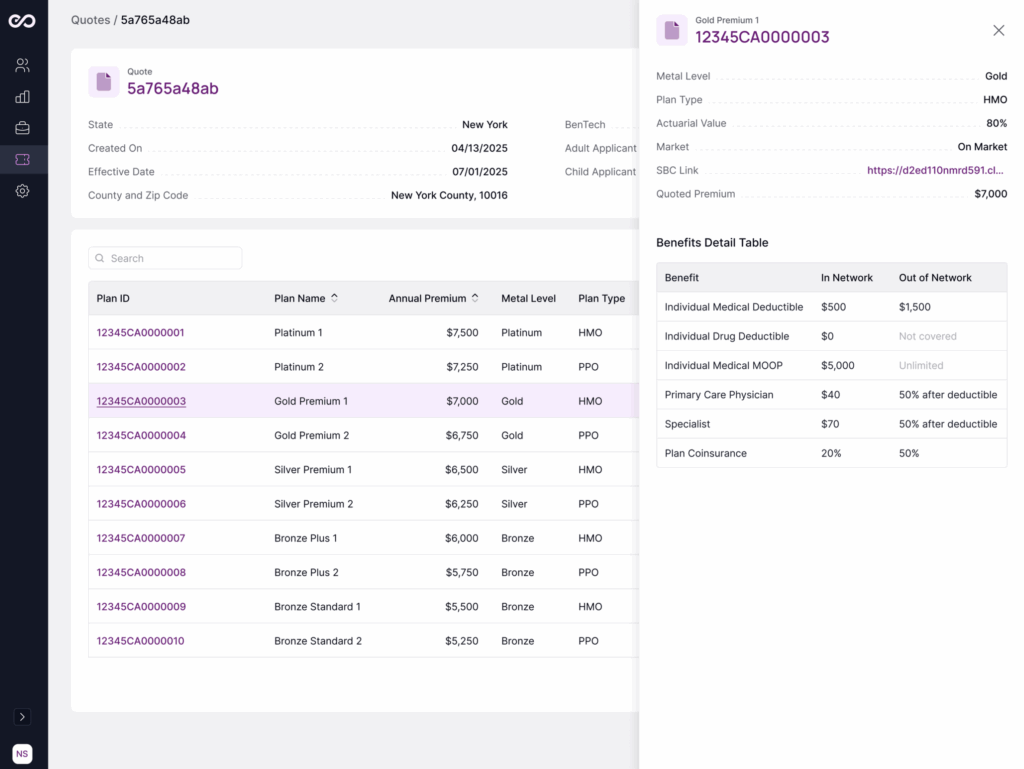Image resolution: width=1024 pixels, height=769 pixels.
Task: Open plan 12345CA0000006 link
Action: pyautogui.click(x=141, y=504)
